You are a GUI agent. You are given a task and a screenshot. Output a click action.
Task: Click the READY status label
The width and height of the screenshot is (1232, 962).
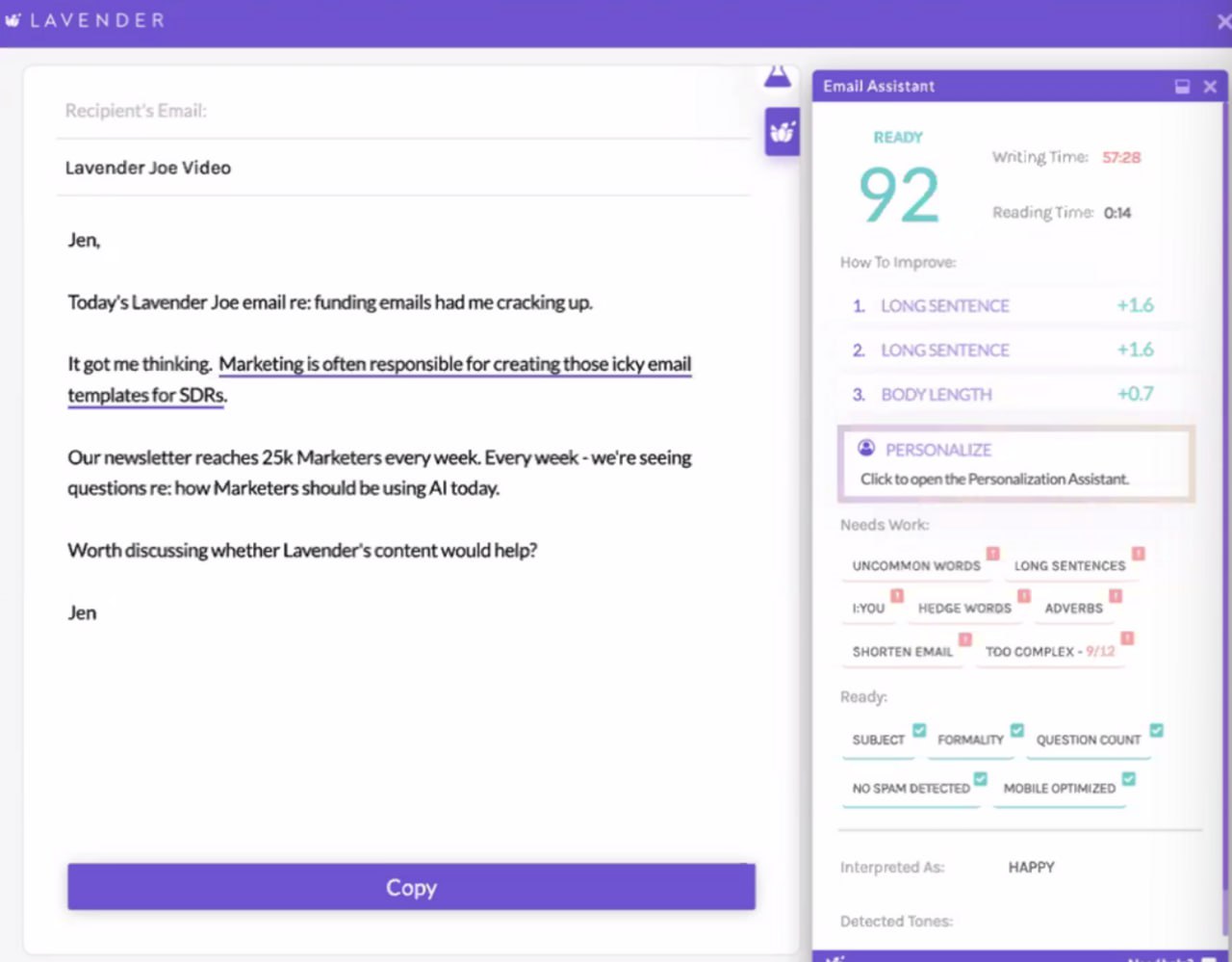tap(898, 138)
